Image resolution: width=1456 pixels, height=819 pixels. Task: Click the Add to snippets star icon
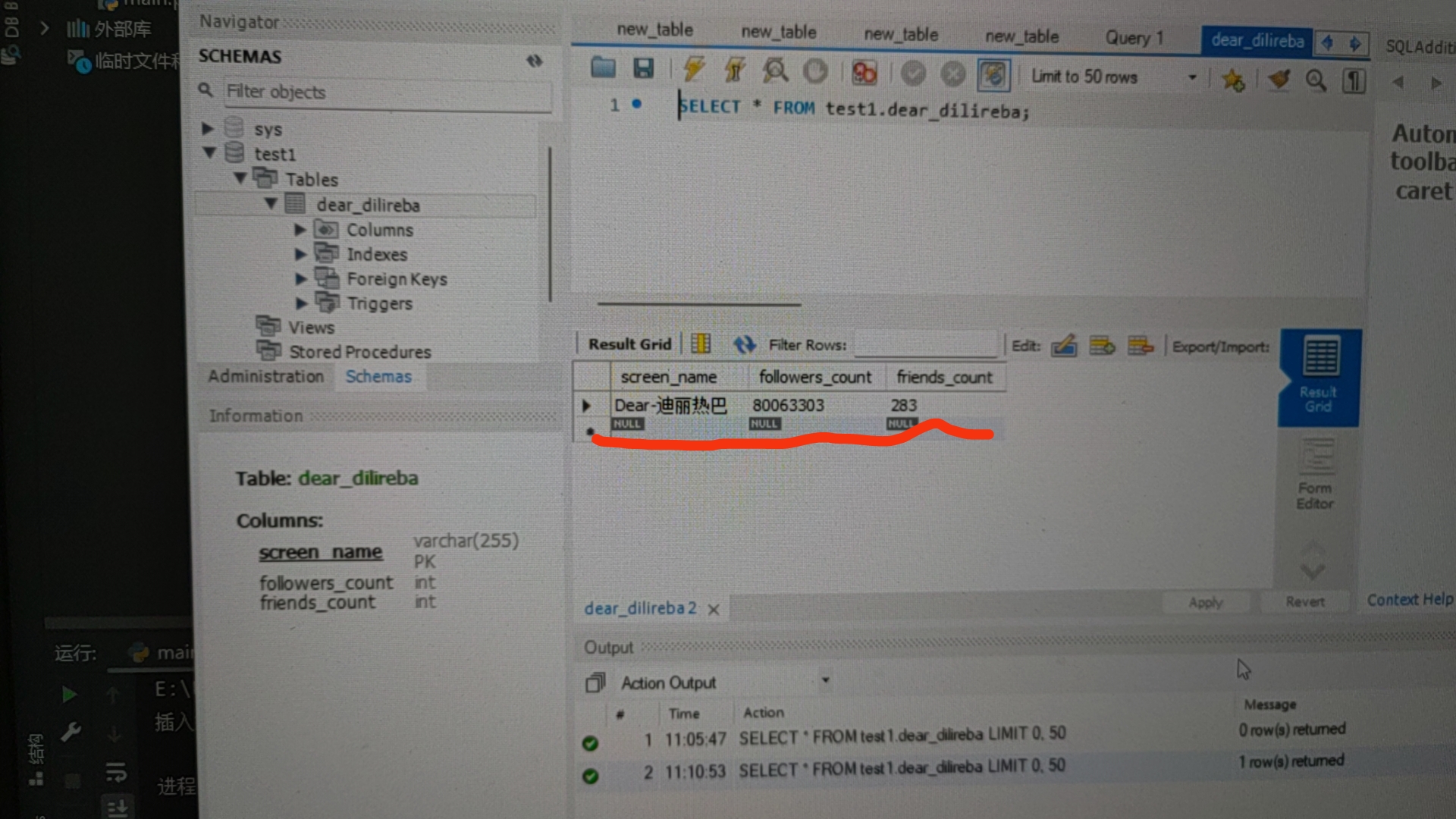pyautogui.click(x=1233, y=79)
